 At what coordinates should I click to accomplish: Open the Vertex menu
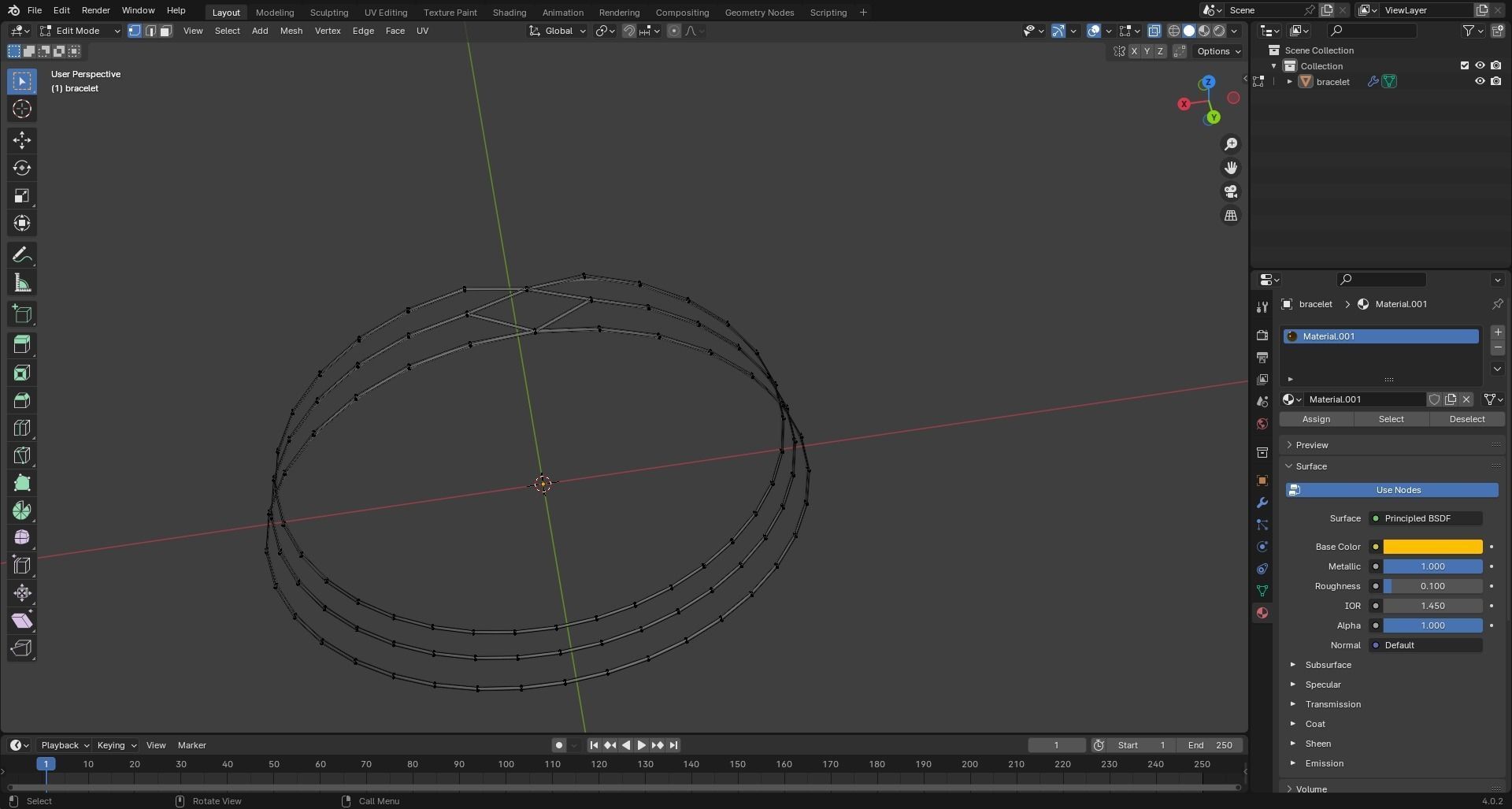328,31
